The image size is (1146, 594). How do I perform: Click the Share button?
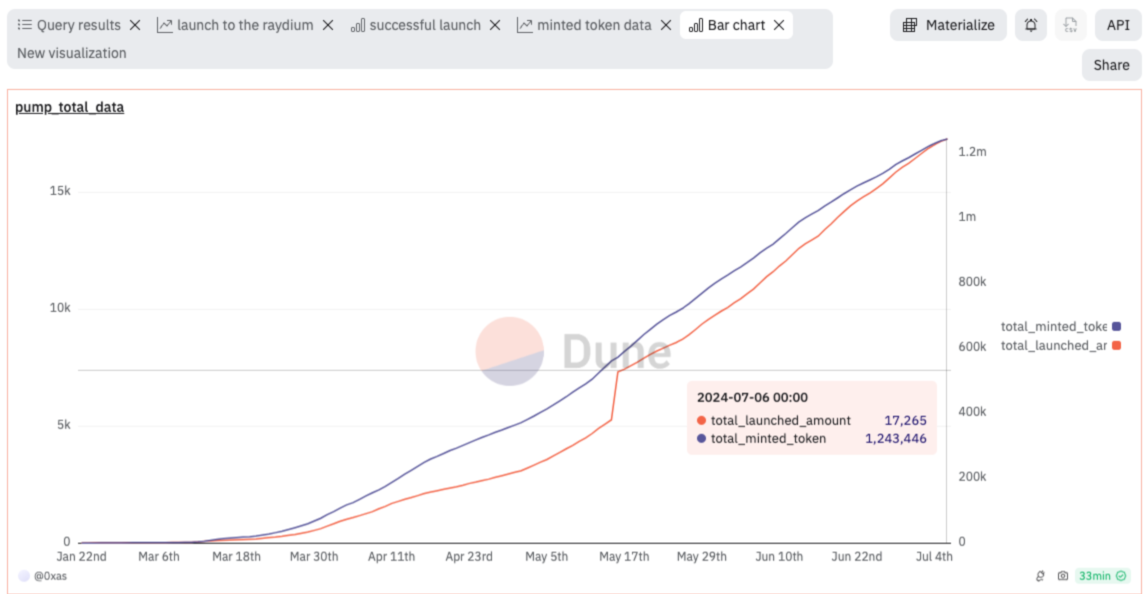(x=1111, y=65)
